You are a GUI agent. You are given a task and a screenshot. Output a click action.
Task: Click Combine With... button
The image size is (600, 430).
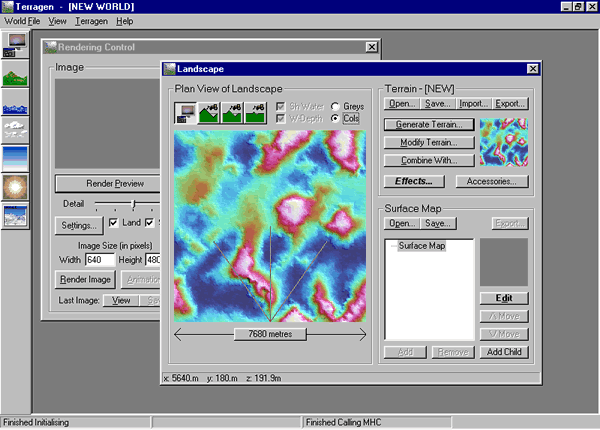pyautogui.click(x=429, y=161)
